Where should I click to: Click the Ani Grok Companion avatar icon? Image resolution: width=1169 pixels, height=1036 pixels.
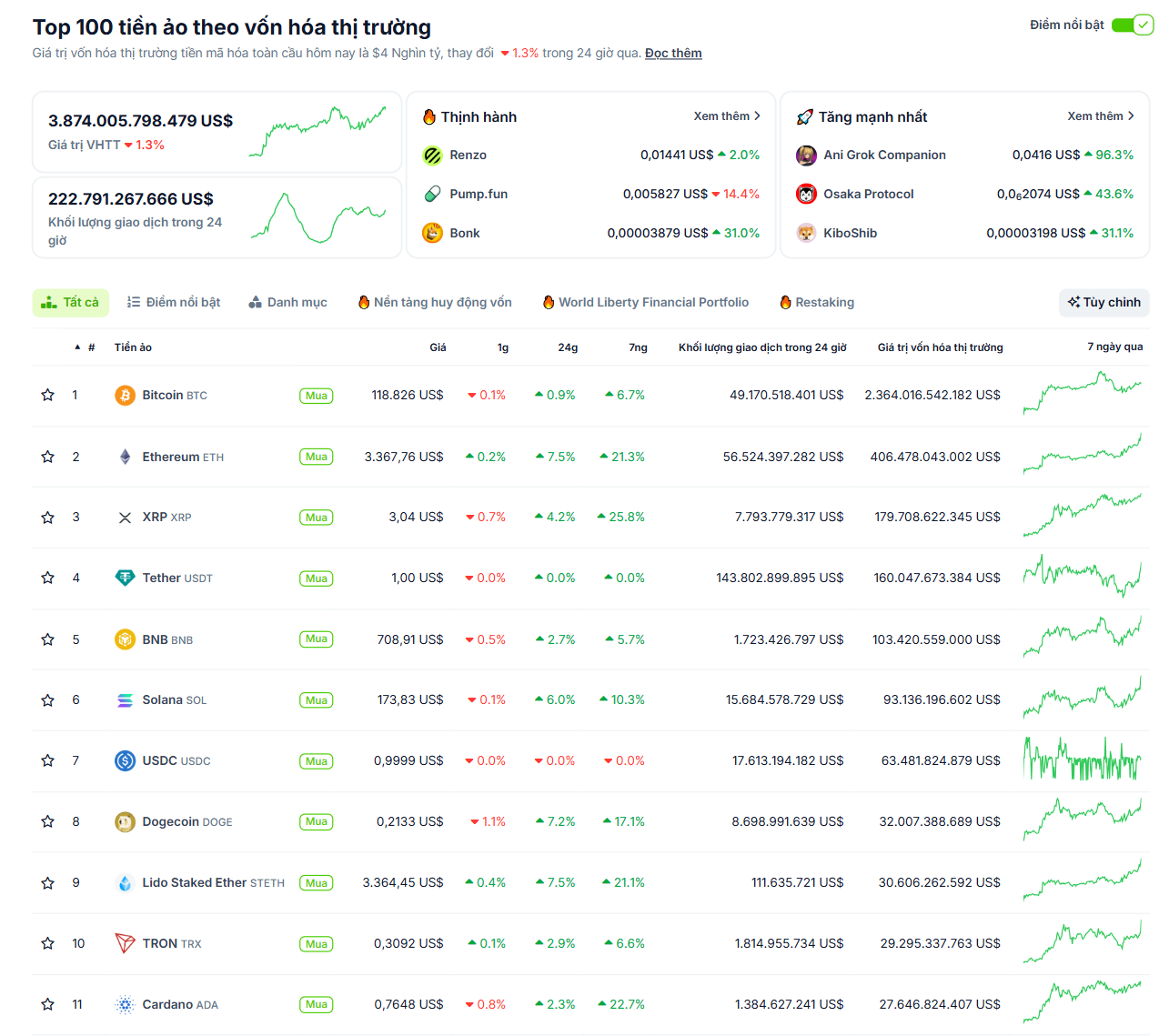pos(806,156)
